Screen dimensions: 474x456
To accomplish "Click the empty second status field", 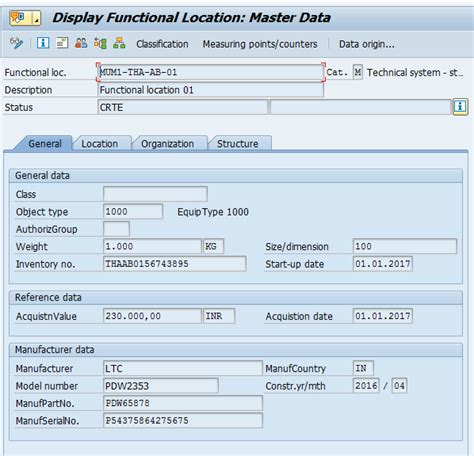I will click(360, 107).
